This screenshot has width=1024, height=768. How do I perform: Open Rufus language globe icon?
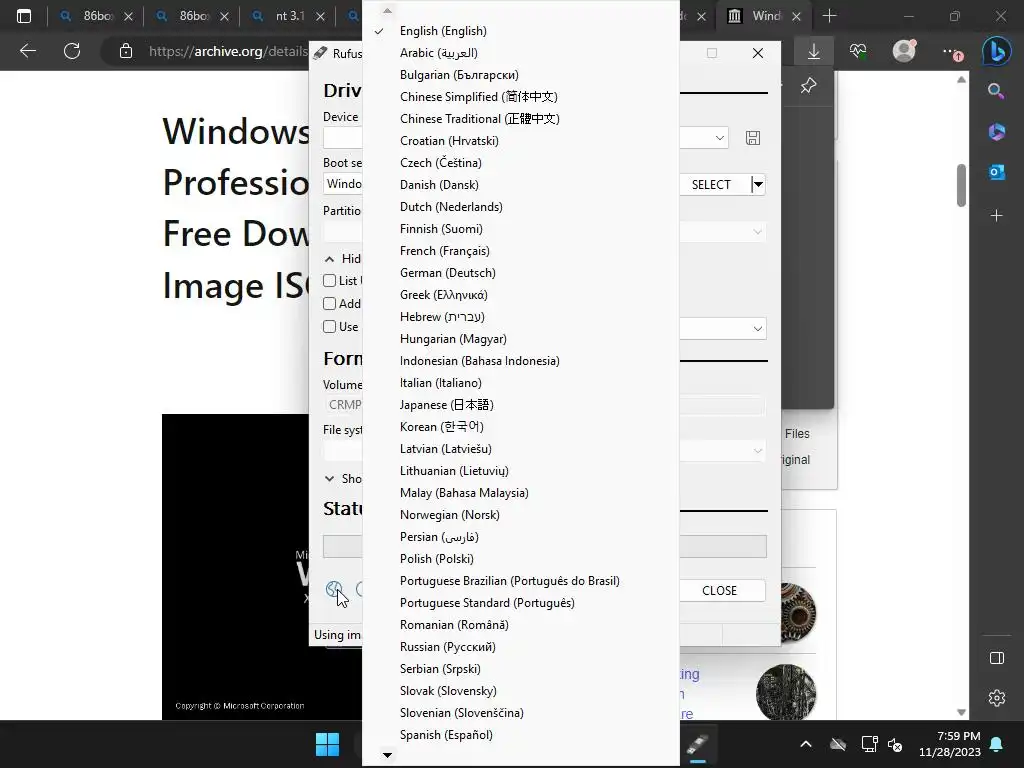coord(334,590)
